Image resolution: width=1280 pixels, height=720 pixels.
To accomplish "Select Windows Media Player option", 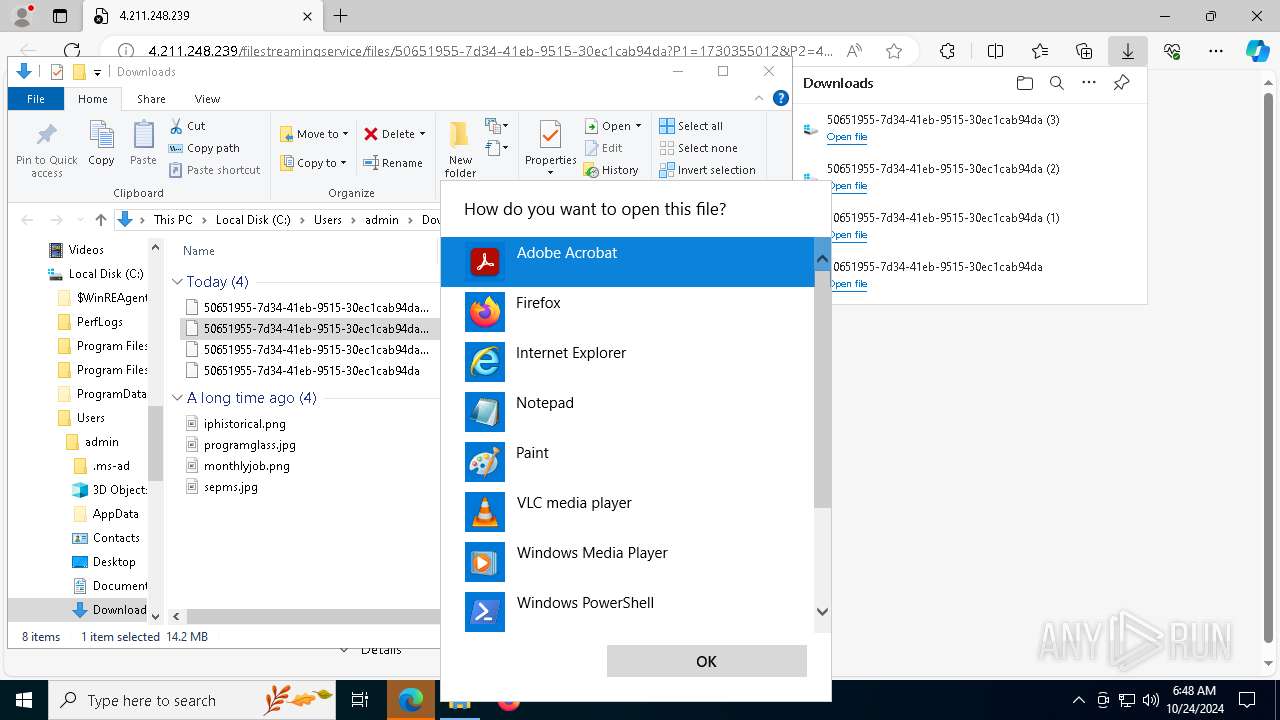I will click(x=627, y=562).
